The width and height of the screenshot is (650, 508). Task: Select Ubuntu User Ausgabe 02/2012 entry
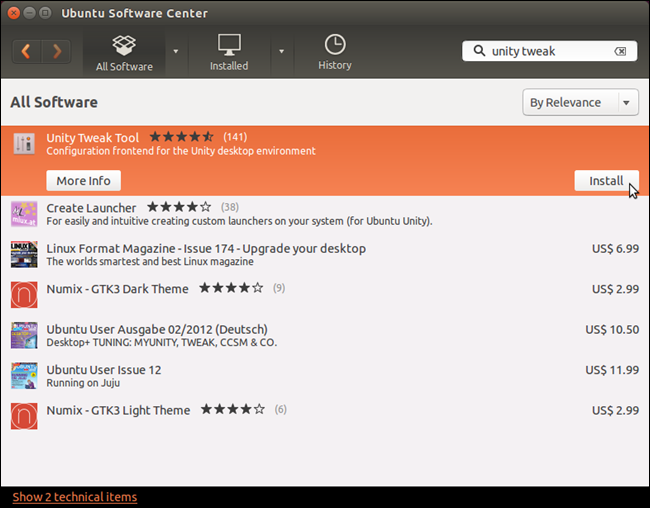click(325, 335)
